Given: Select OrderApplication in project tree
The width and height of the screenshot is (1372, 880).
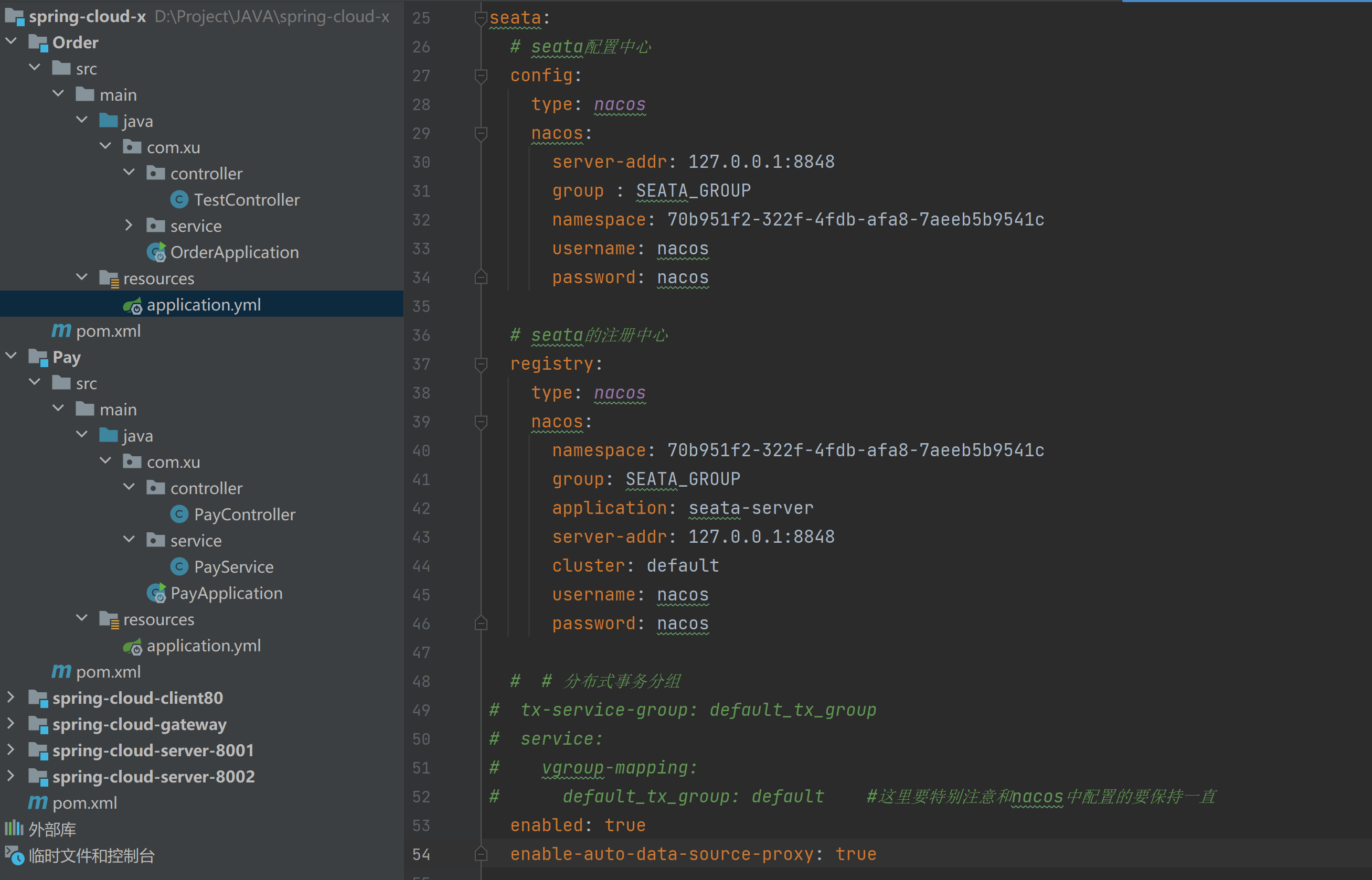Looking at the screenshot, I should [x=202, y=252].
